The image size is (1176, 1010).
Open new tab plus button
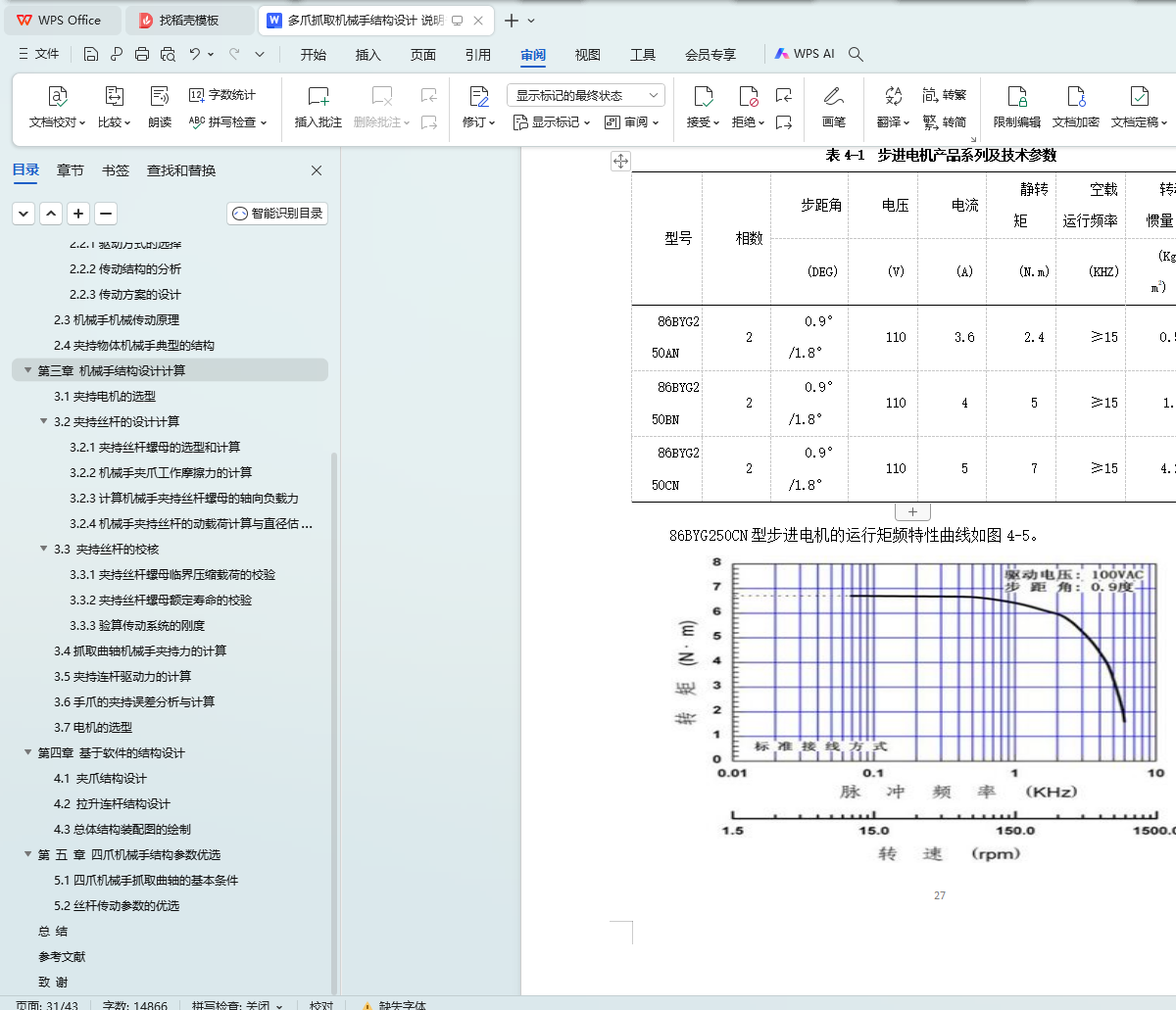(512, 20)
